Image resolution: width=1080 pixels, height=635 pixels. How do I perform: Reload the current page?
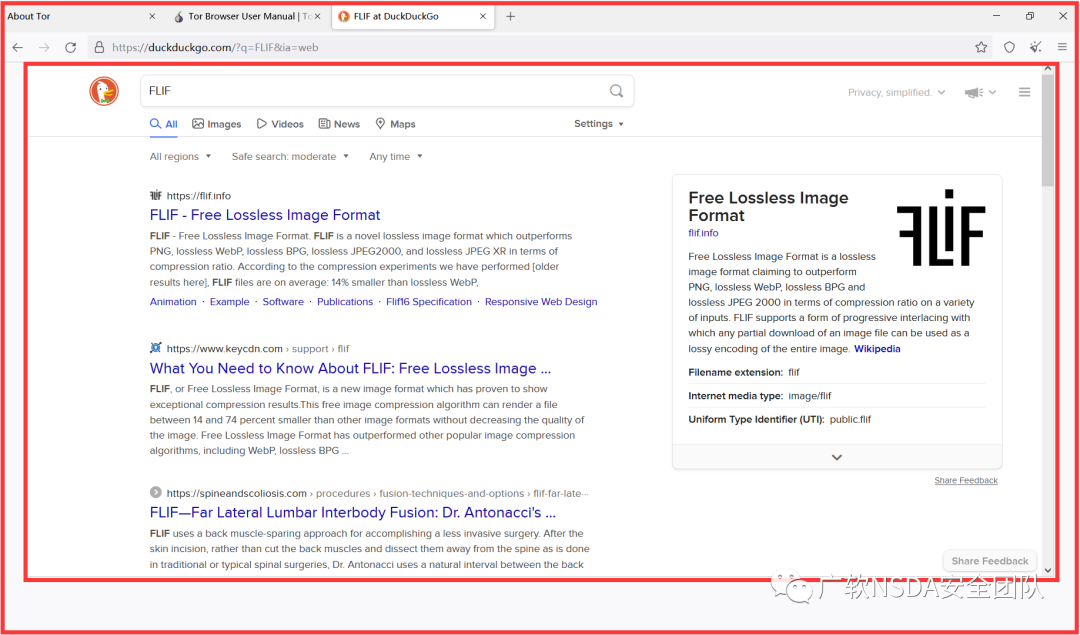click(70, 48)
